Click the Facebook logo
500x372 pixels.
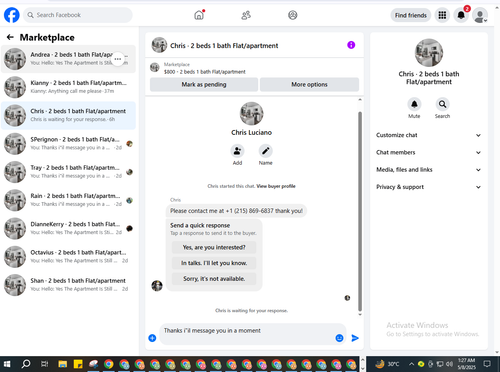12,15
